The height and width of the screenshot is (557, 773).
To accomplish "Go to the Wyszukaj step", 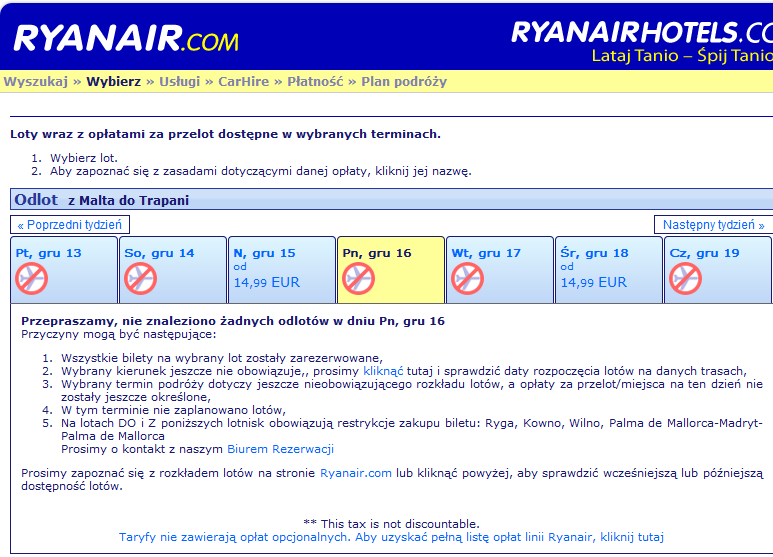I will [35, 81].
